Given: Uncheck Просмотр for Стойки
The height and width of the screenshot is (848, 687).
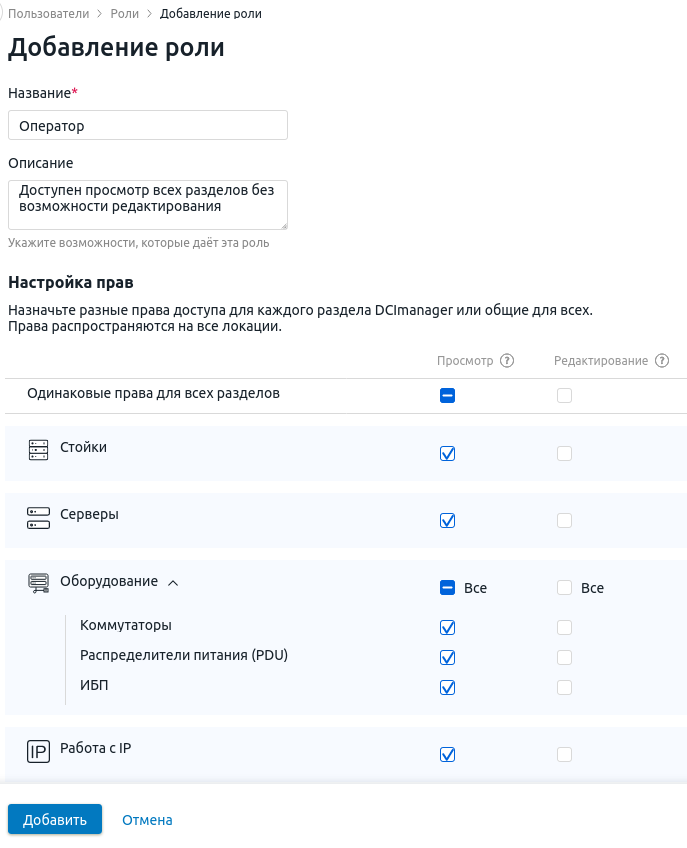Looking at the screenshot, I should tap(447, 453).
